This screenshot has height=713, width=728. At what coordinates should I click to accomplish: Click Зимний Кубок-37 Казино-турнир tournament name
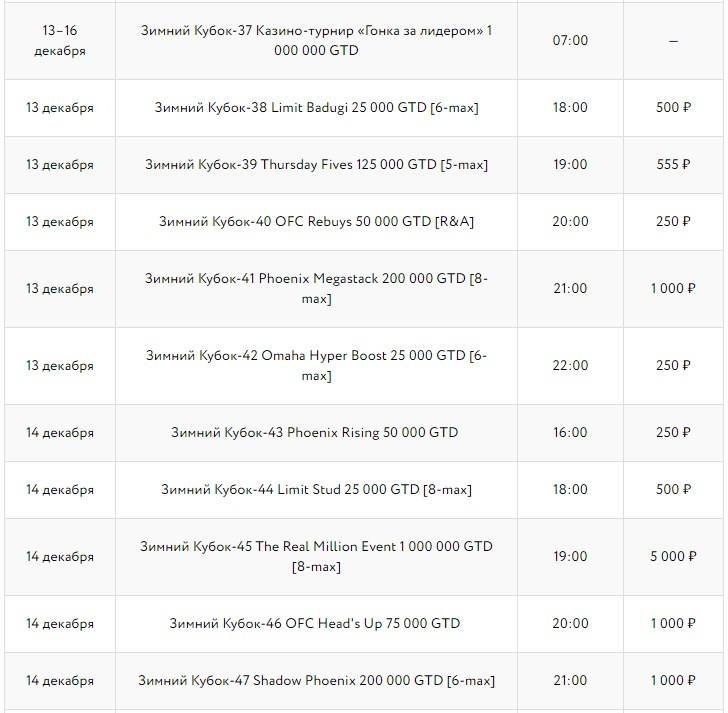coord(316,41)
